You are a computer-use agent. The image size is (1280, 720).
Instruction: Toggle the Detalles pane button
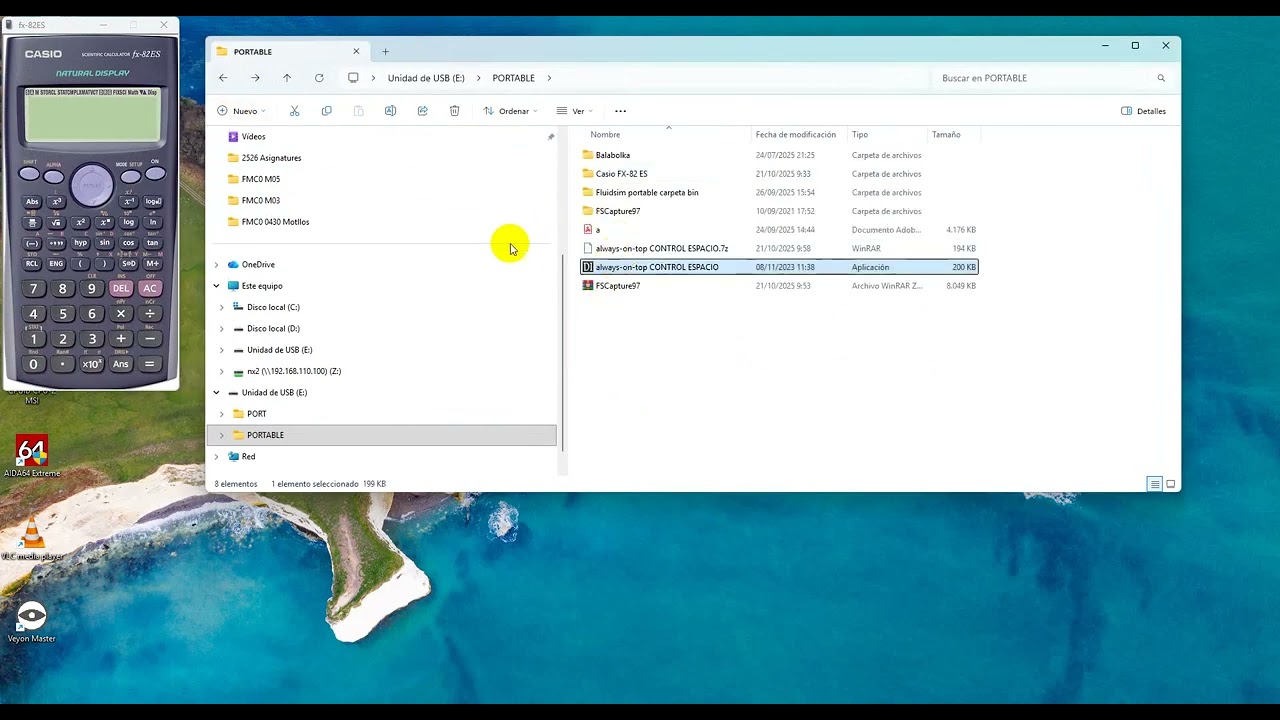point(1143,111)
